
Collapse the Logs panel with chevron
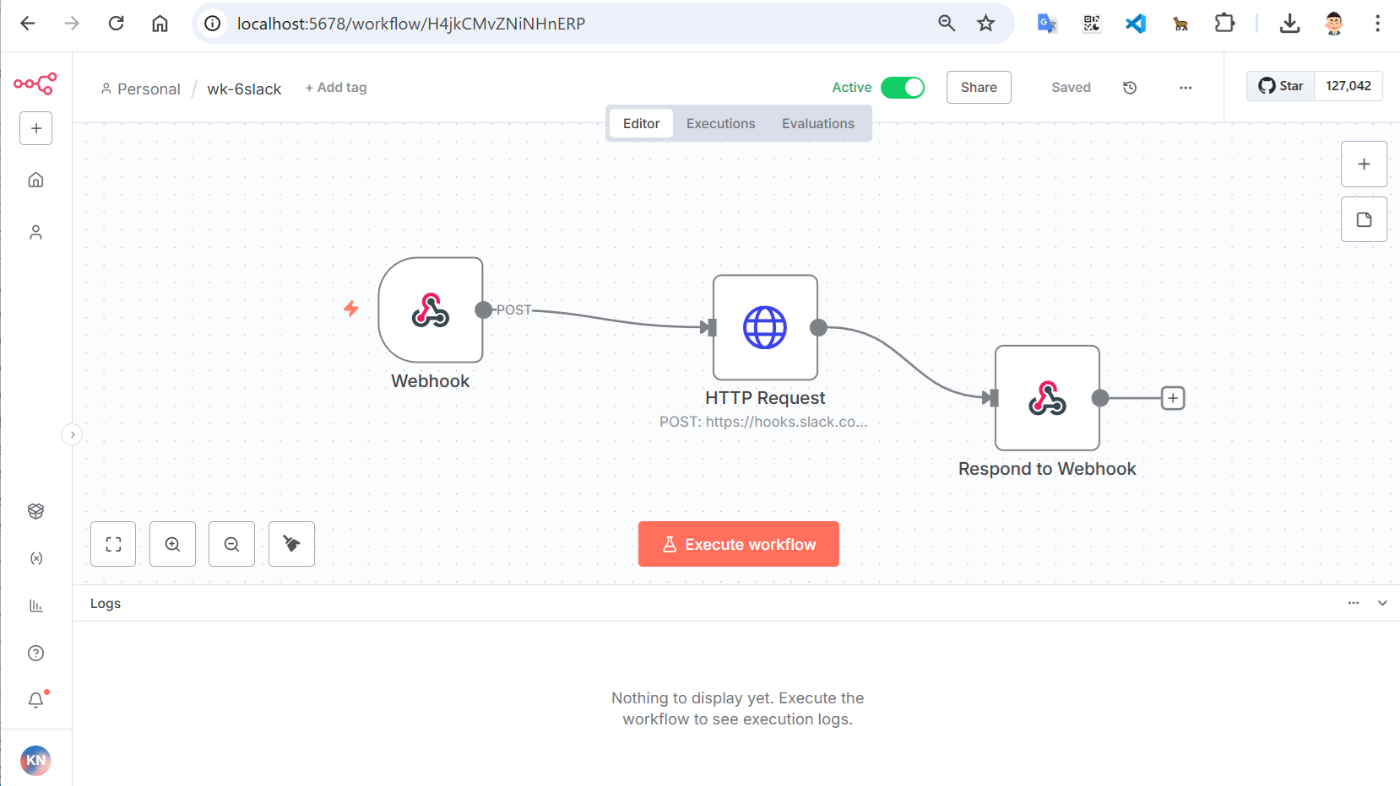coord(1383,603)
